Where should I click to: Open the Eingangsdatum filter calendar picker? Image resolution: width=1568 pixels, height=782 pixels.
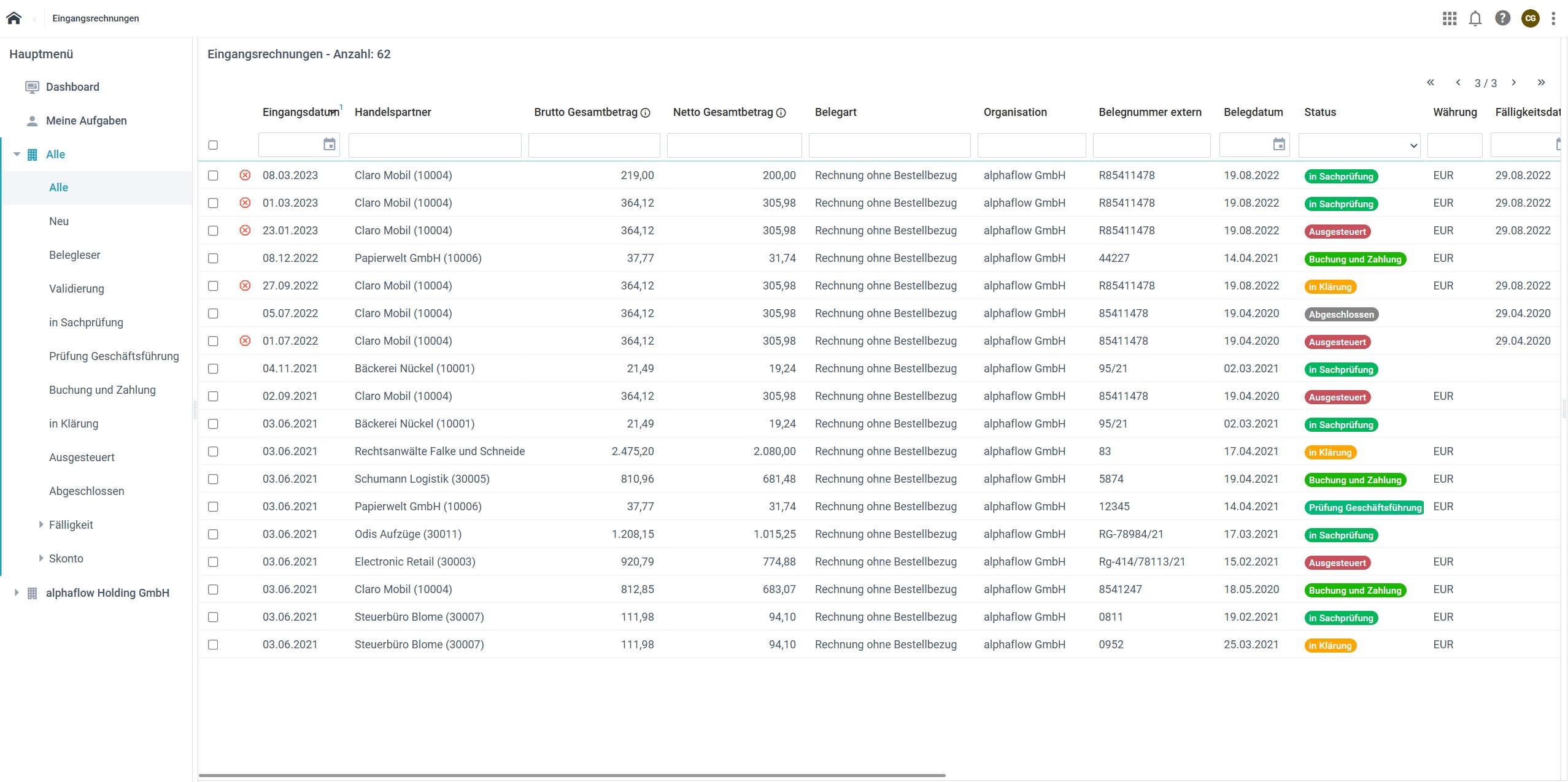330,145
